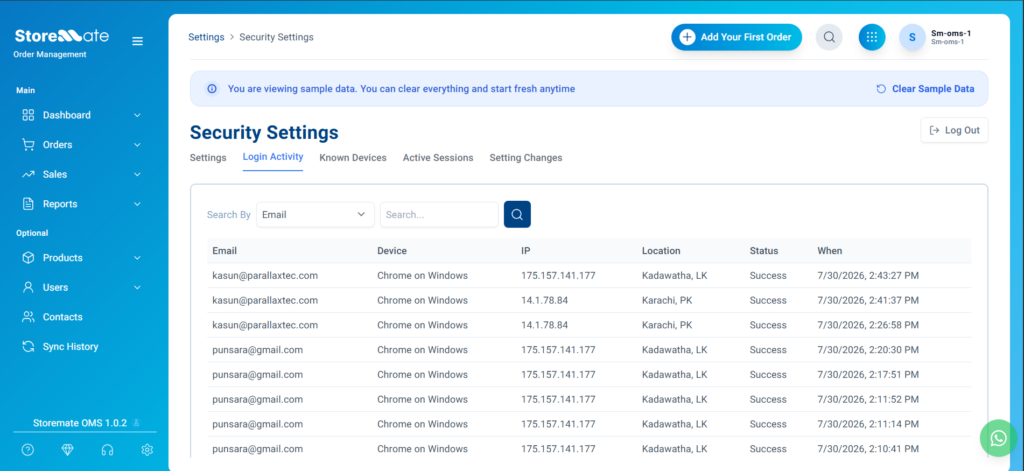Click the IP column header

[x=525, y=251]
